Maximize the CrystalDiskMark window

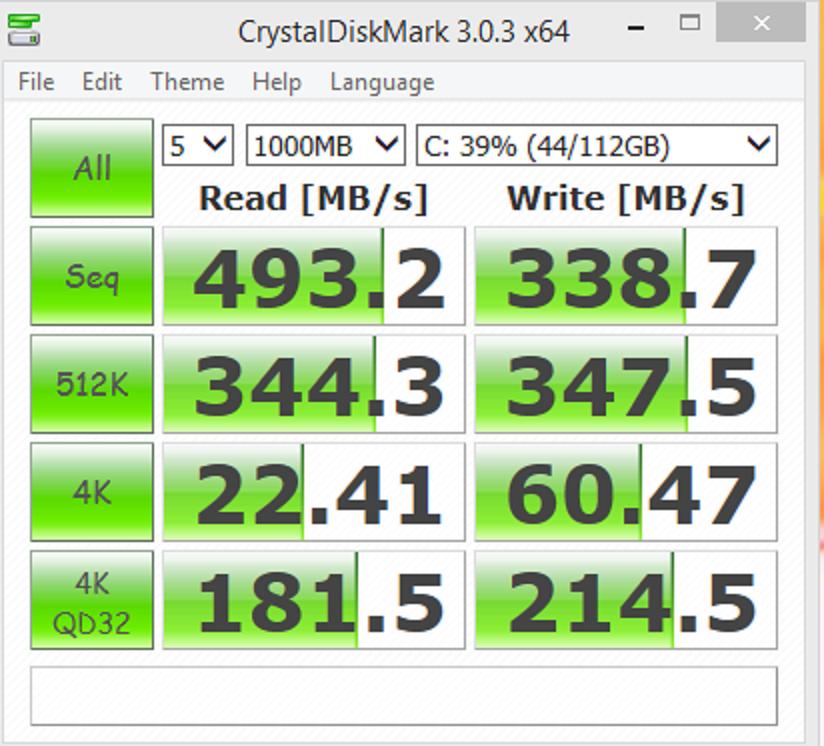689,24
